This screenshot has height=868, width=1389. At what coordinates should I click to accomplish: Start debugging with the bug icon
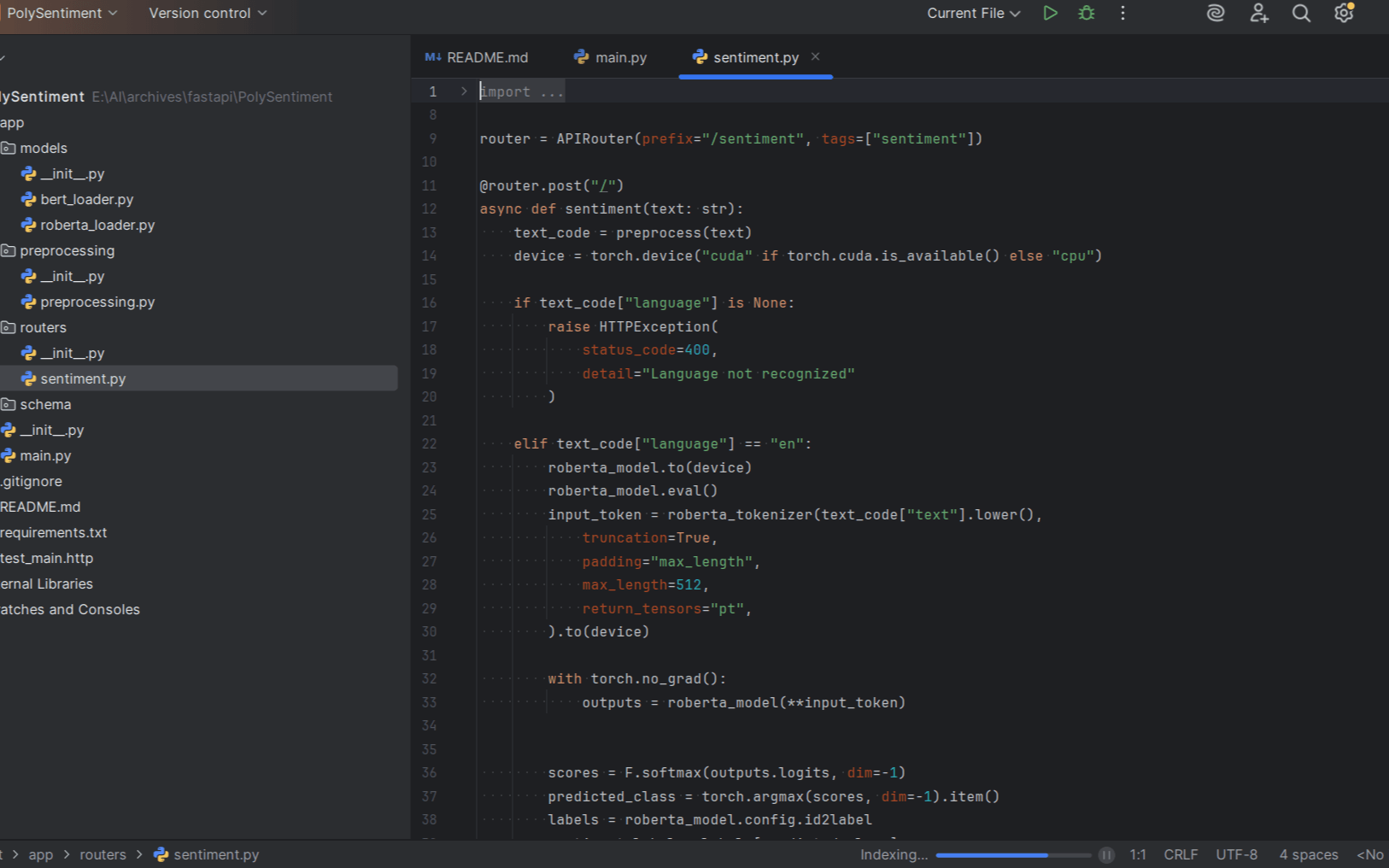1087,13
